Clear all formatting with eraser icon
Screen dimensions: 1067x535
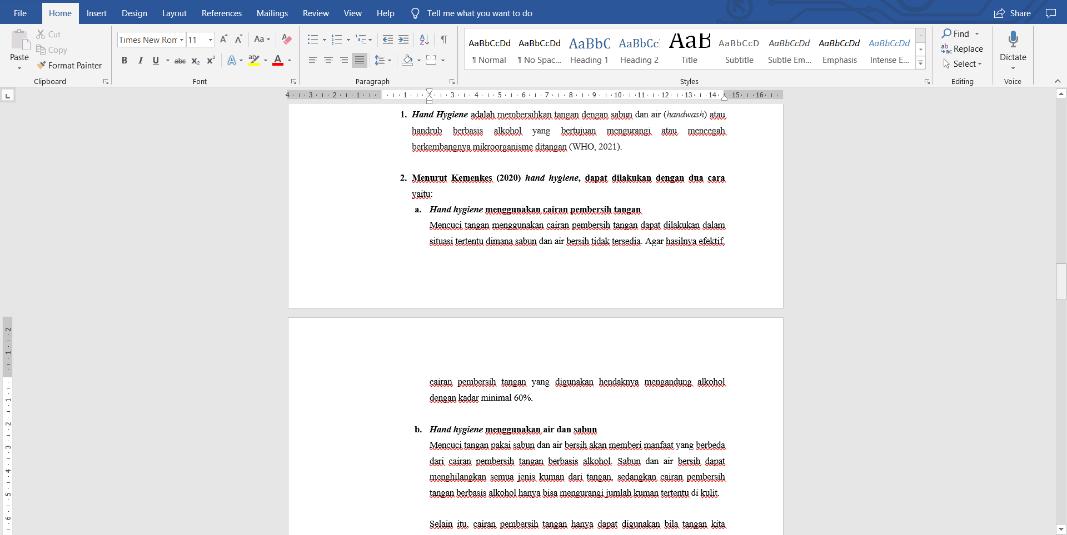[286, 39]
